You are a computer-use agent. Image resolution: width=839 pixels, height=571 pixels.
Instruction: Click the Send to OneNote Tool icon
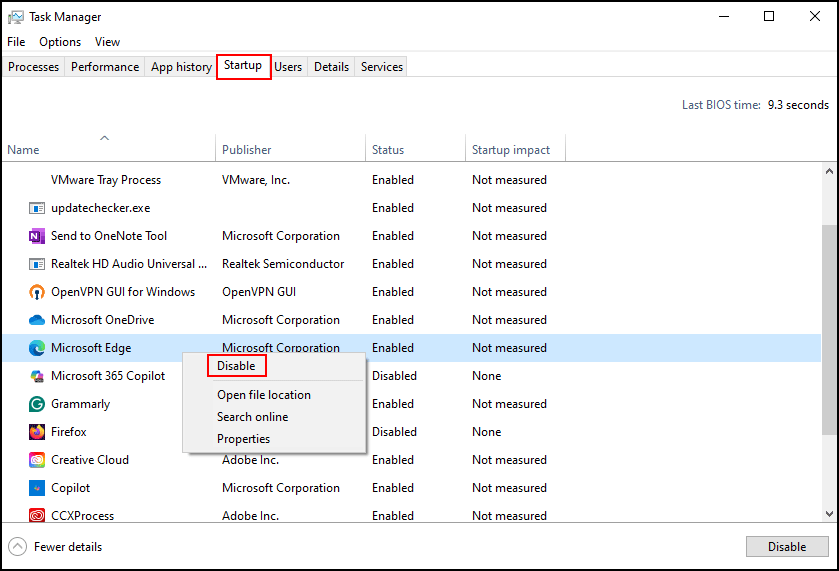[36, 236]
